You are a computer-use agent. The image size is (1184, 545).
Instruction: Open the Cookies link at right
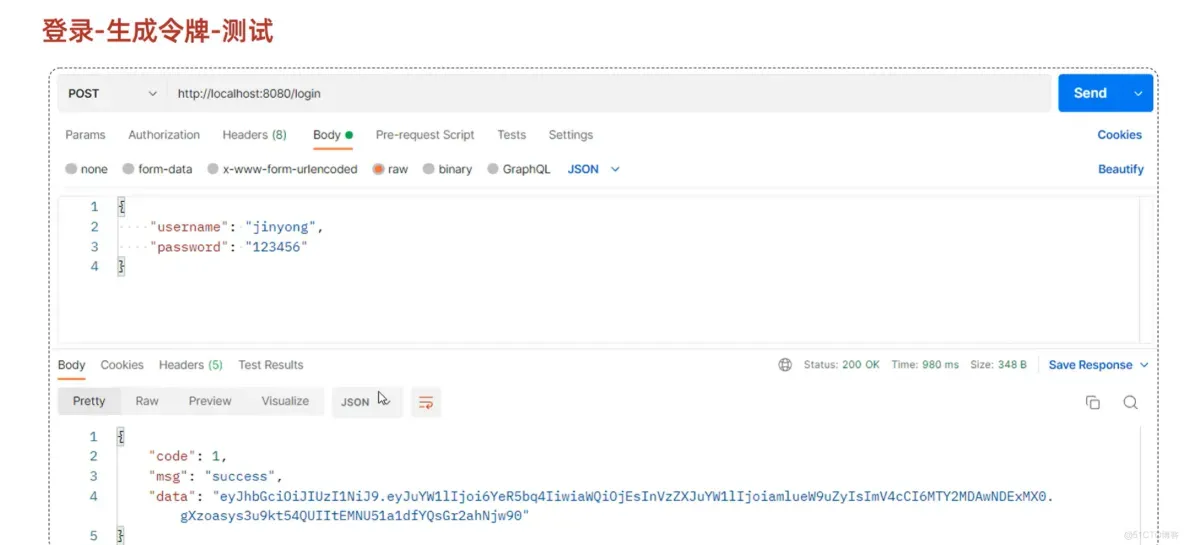click(x=1119, y=135)
